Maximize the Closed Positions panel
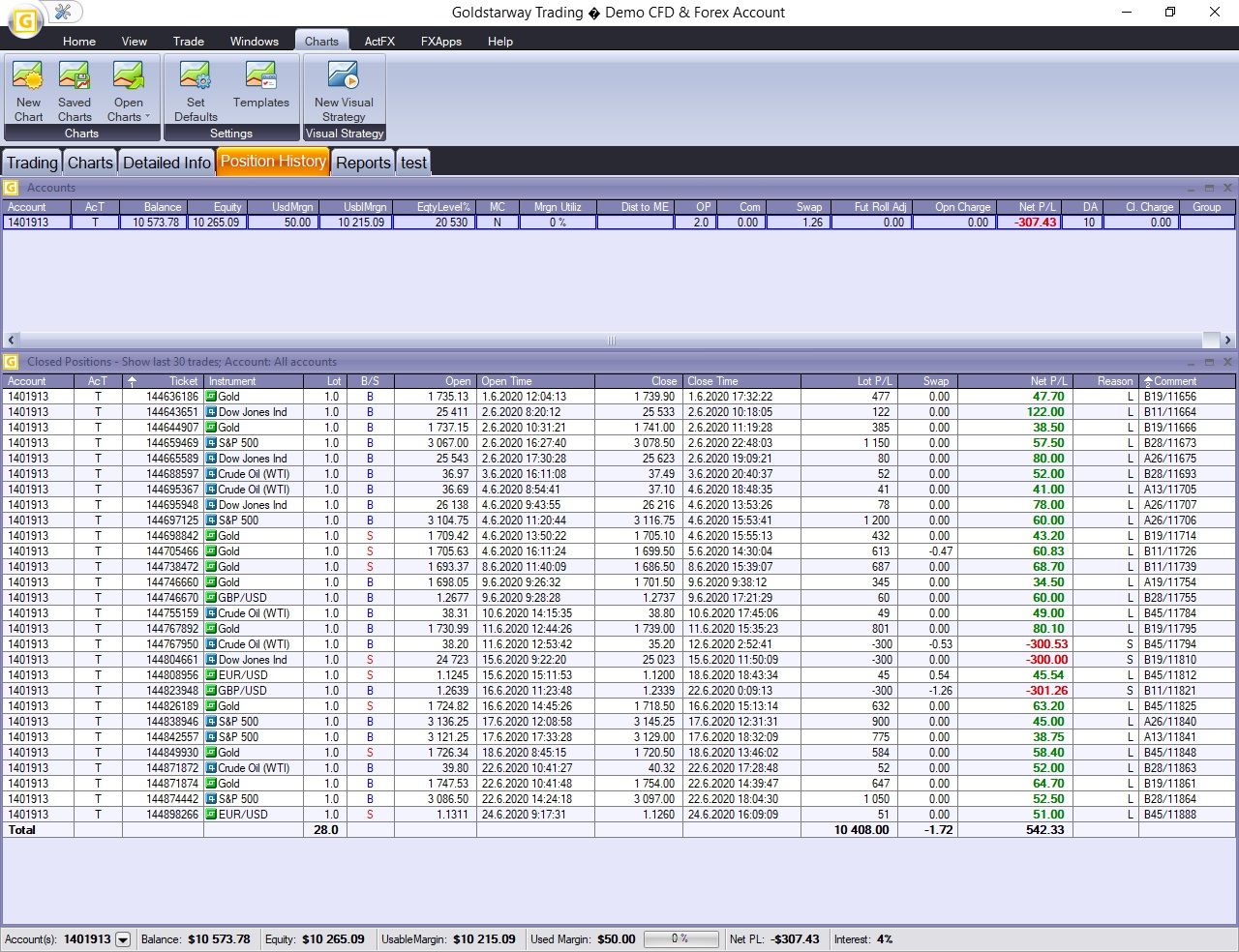The width and height of the screenshot is (1239, 952). pyautogui.click(x=1209, y=362)
